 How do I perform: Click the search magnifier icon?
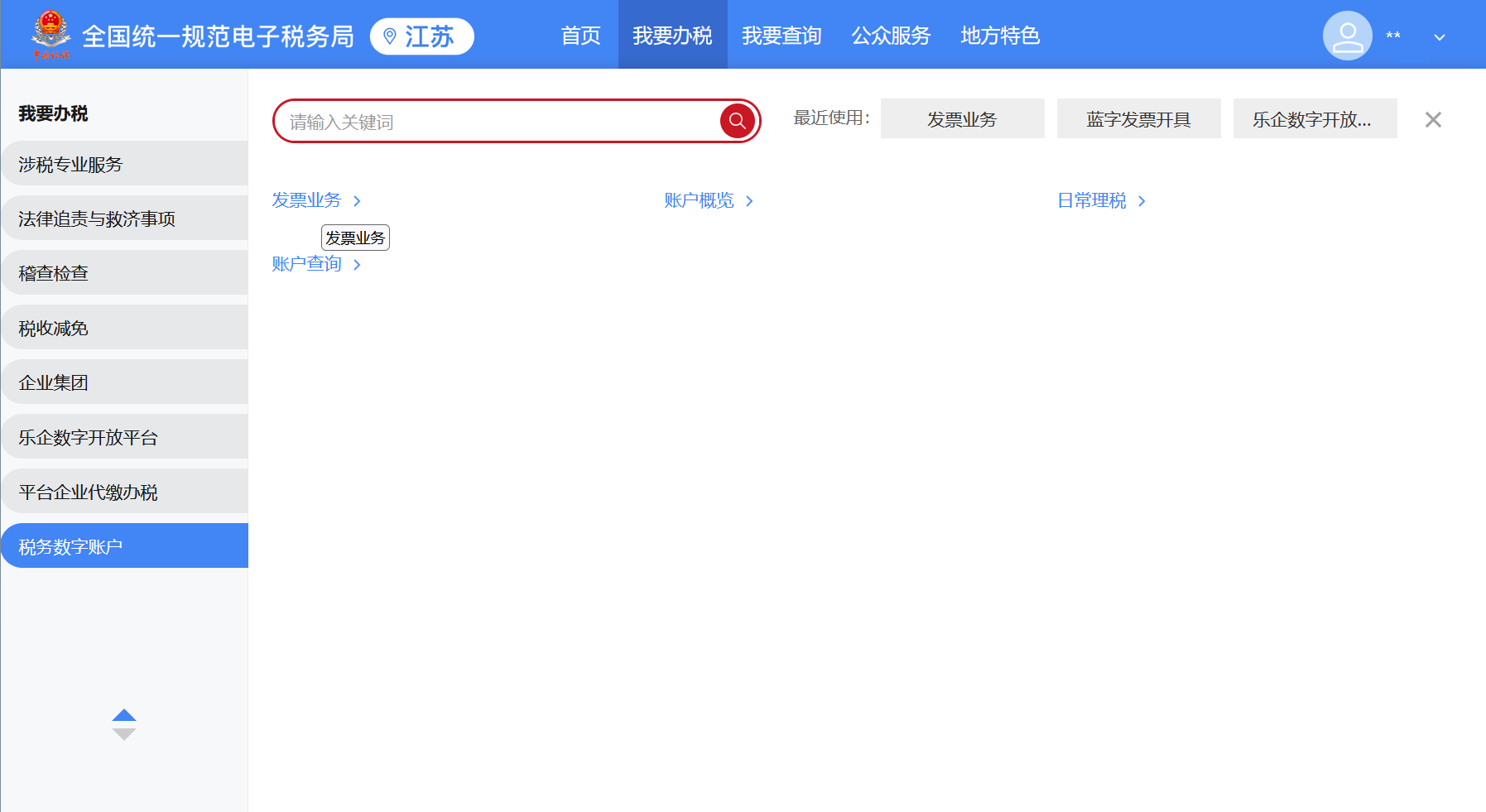pyautogui.click(x=735, y=121)
